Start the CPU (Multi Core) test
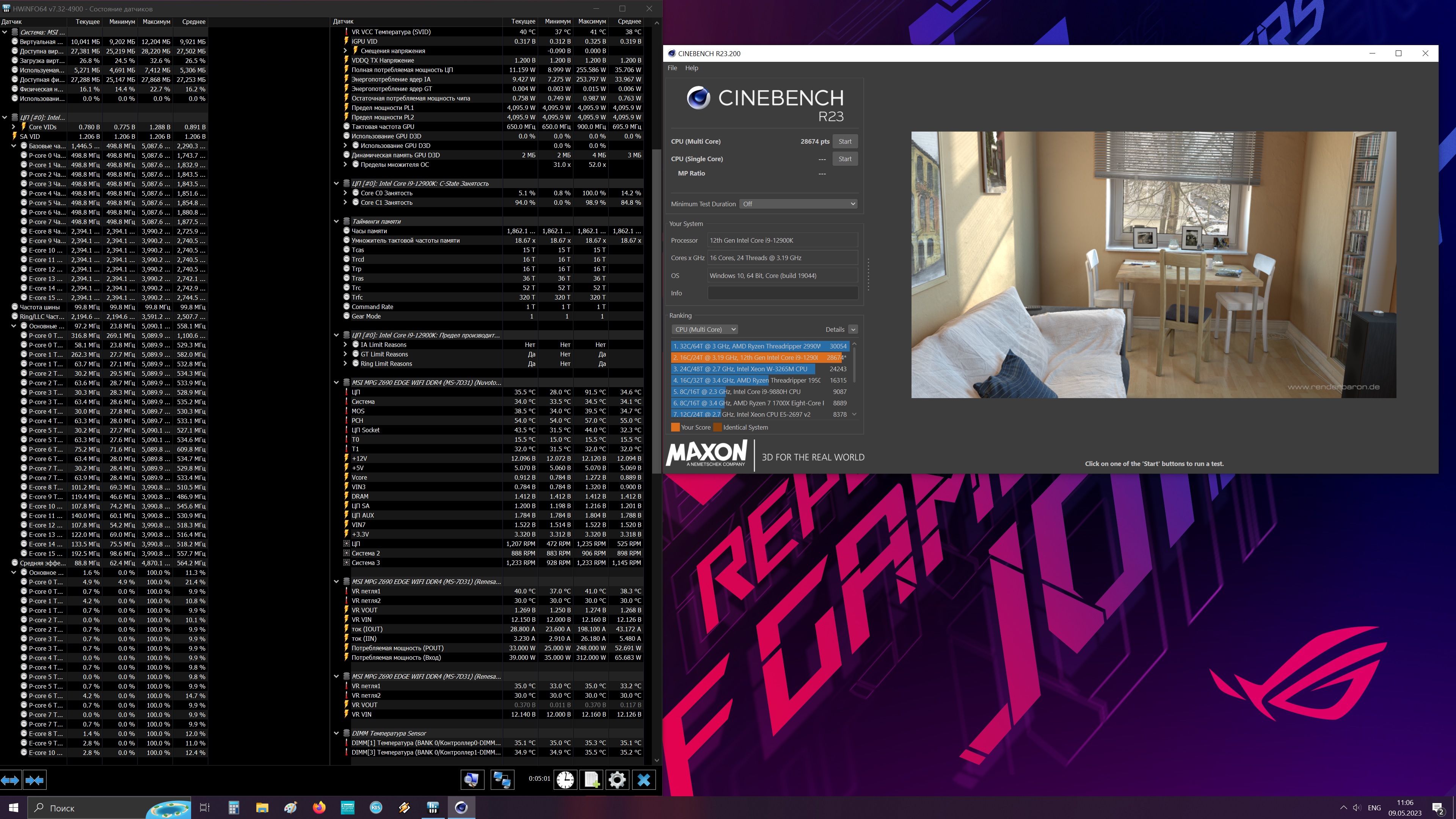The image size is (1456, 819). pos(844,141)
